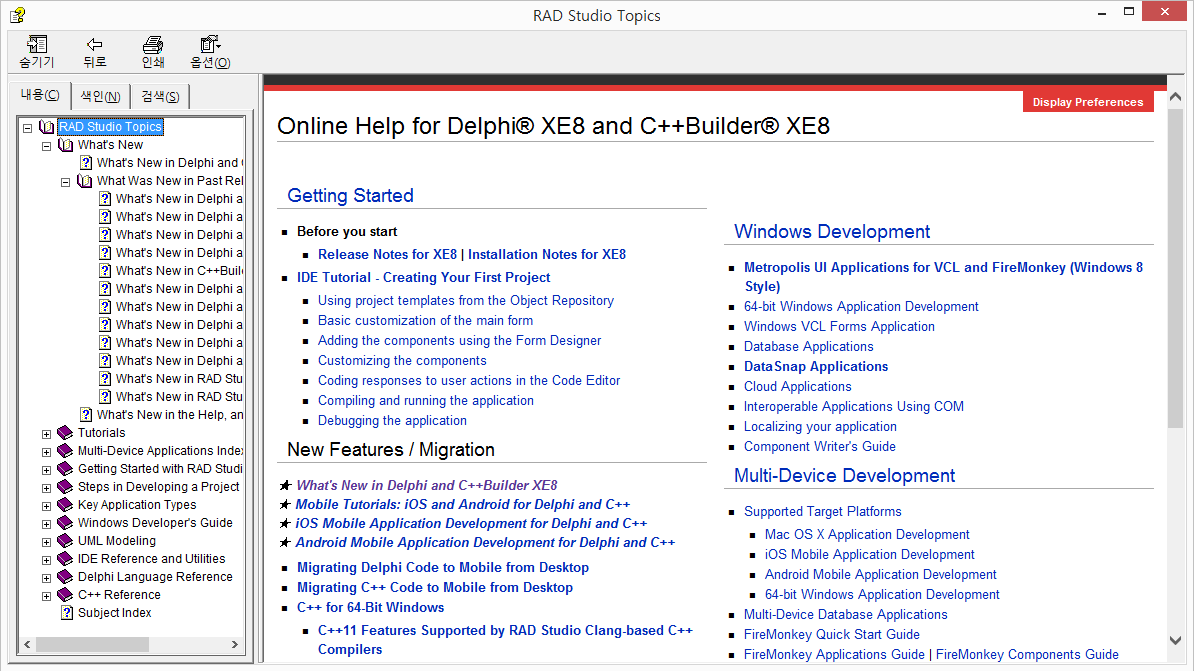Open Migrating Delphi Code to Mobile link
1194x671 pixels.
(x=442, y=567)
